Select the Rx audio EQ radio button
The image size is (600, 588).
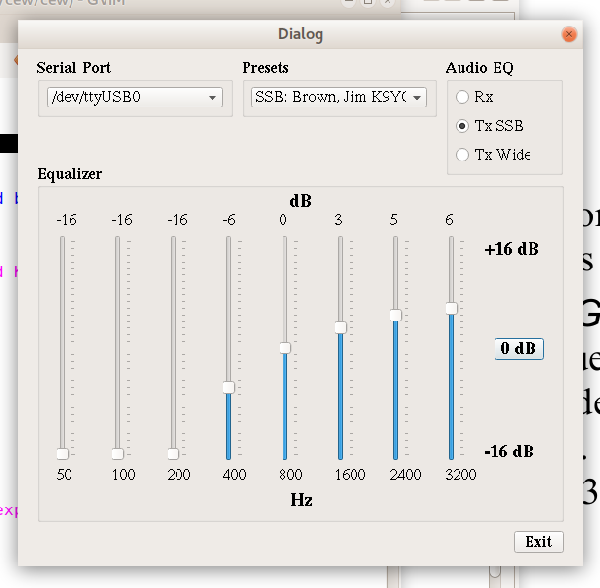(462, 97)
